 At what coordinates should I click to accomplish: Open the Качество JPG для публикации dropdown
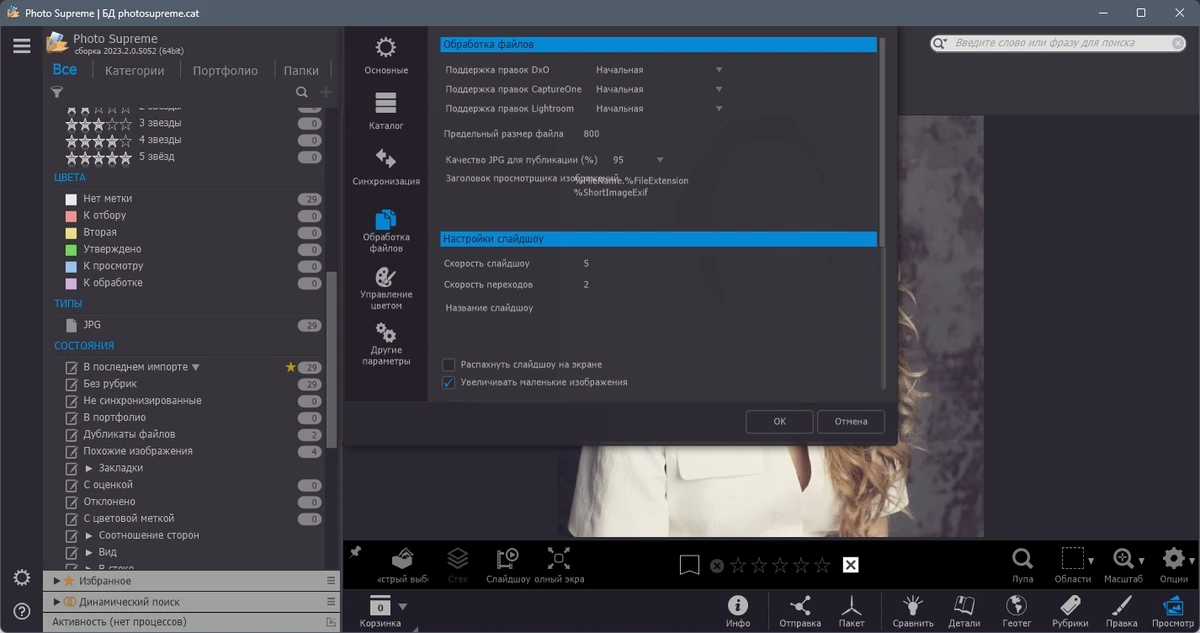pos(638,160)
